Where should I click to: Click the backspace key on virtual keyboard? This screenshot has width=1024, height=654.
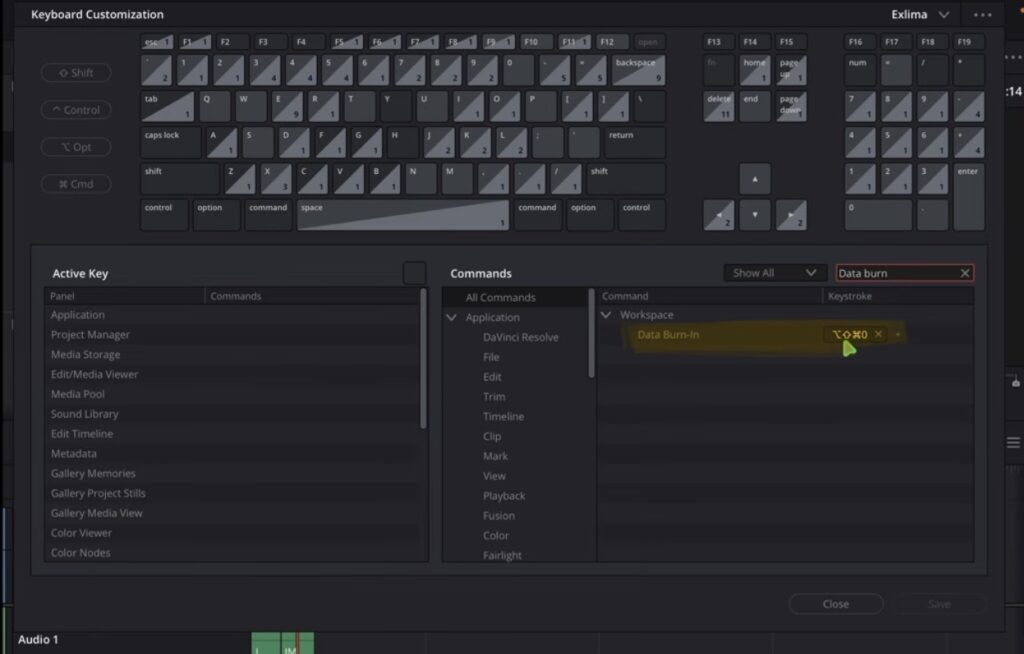click(x=639, y=70)
